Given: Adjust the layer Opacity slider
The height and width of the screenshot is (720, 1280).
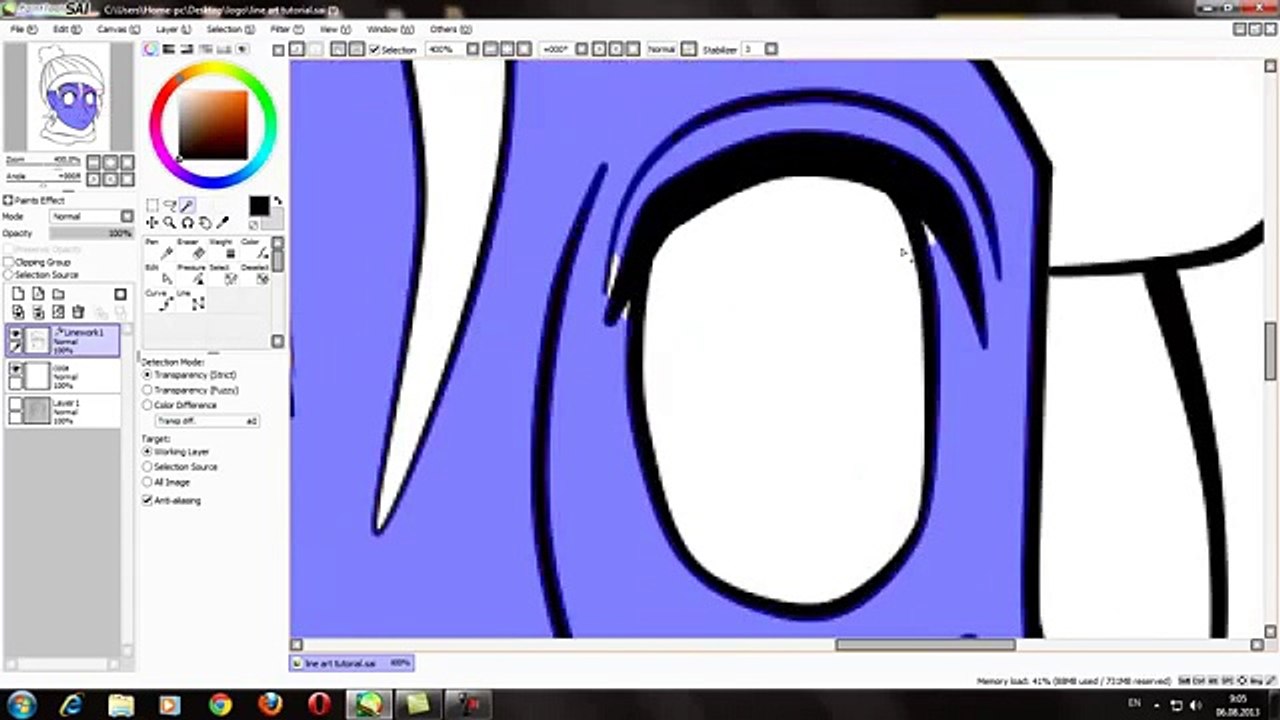Looking at the screenshot, I should pos(91,233).
